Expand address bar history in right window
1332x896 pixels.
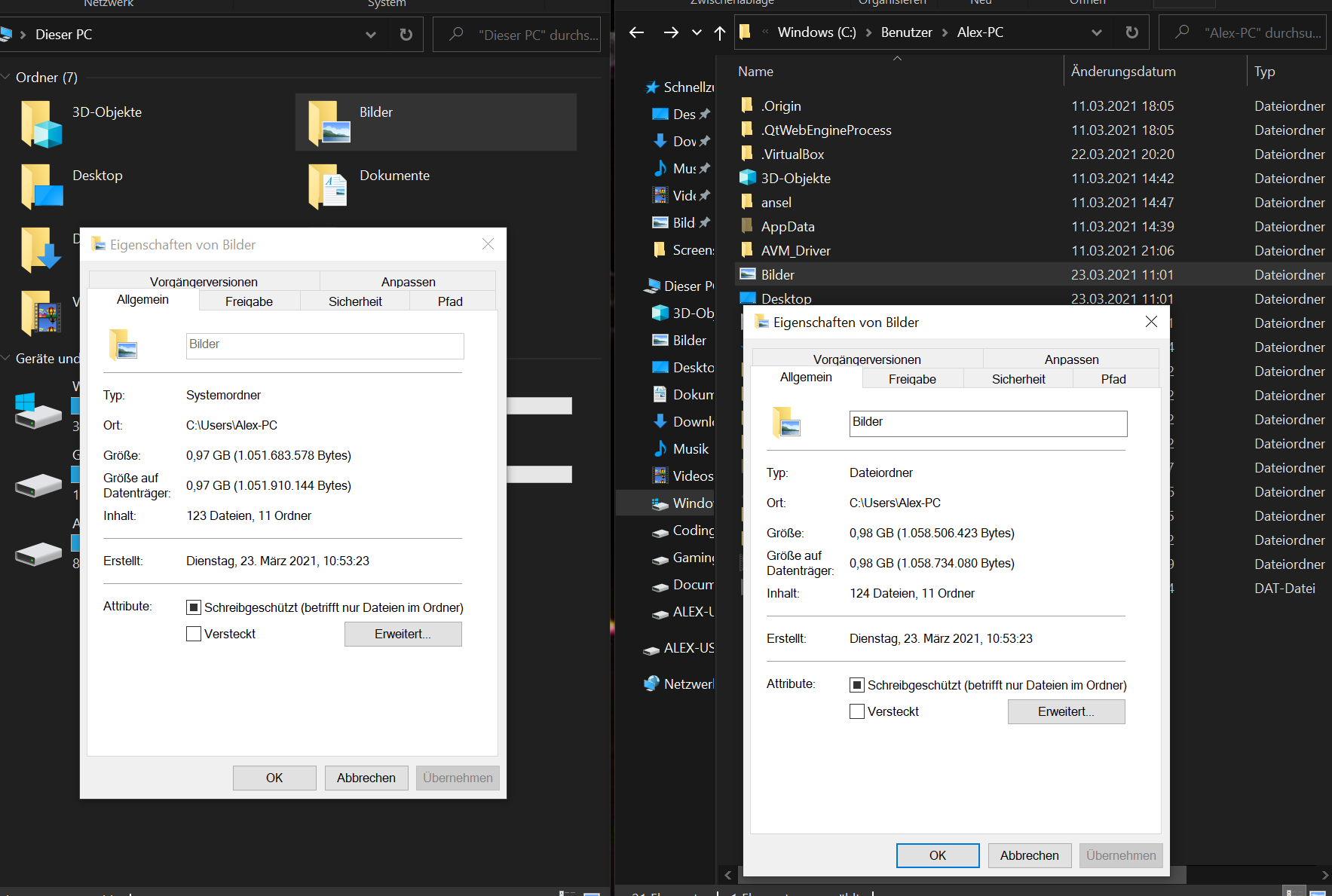click(x=1096, y=32)
